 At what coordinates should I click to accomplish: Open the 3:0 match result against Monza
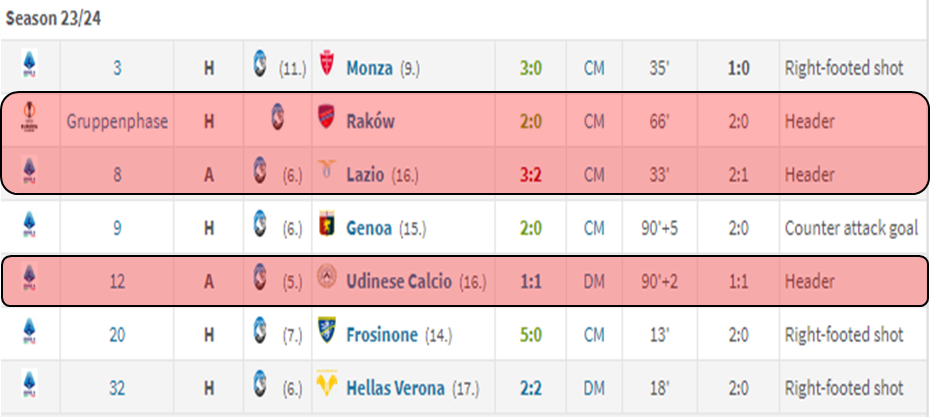[530, 69]
